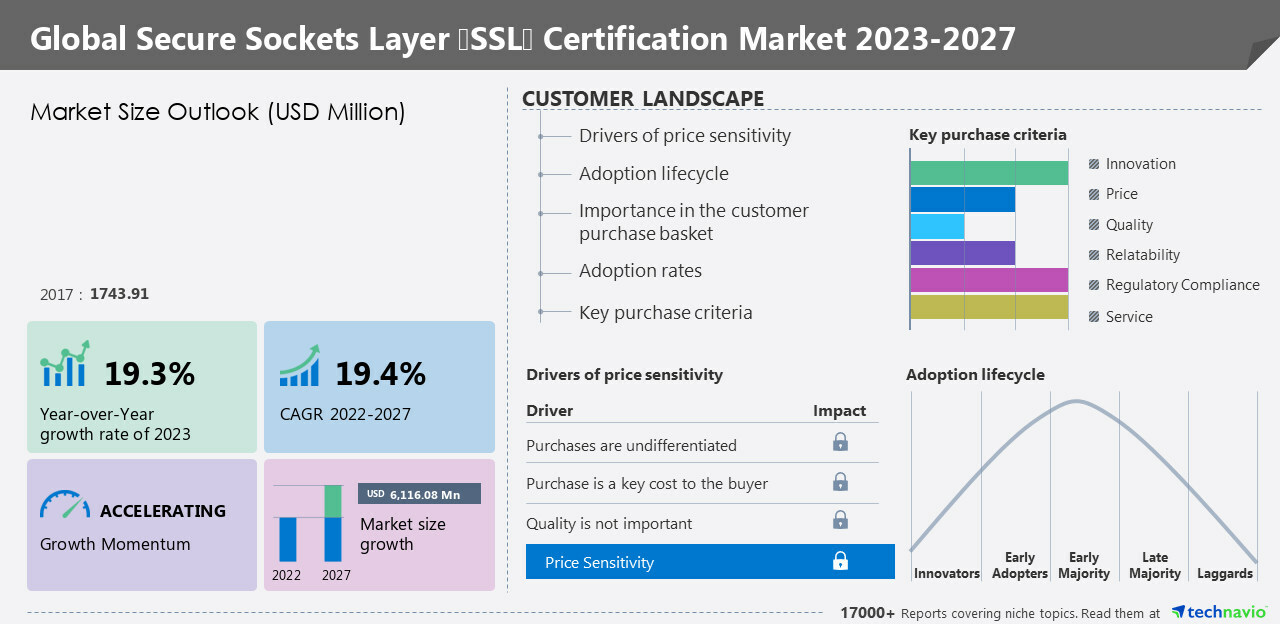The height and width of the screenshot is (624, 1280).
Task: Click the Accelerating speedometer gauge icon
Action: pyautogui.click(x=65, y=504)
